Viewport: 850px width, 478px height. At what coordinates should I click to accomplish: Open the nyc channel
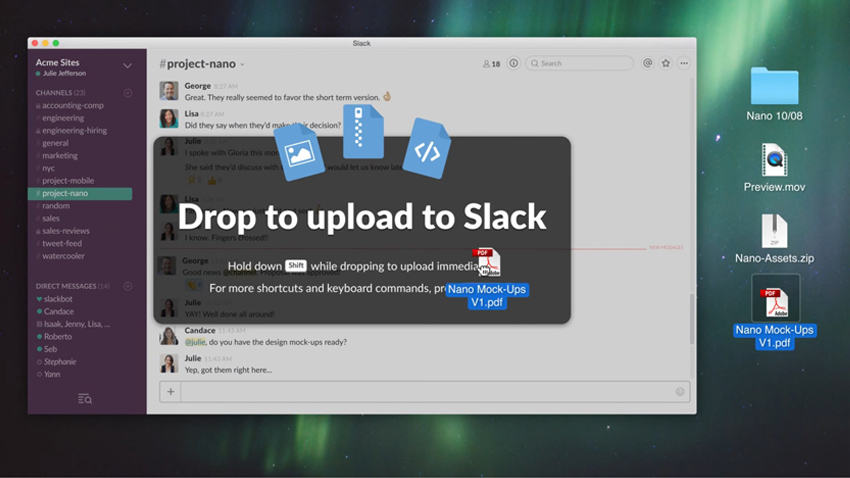point(48,168)
